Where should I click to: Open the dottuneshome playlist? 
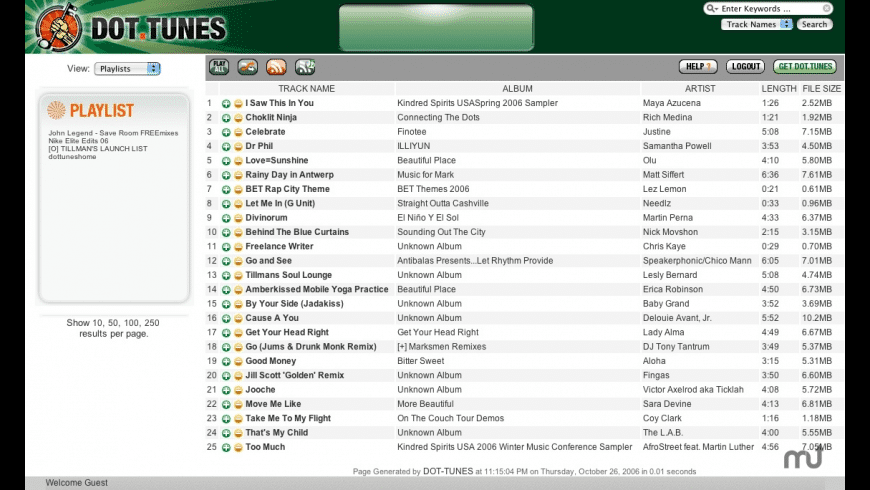point(72,156)
